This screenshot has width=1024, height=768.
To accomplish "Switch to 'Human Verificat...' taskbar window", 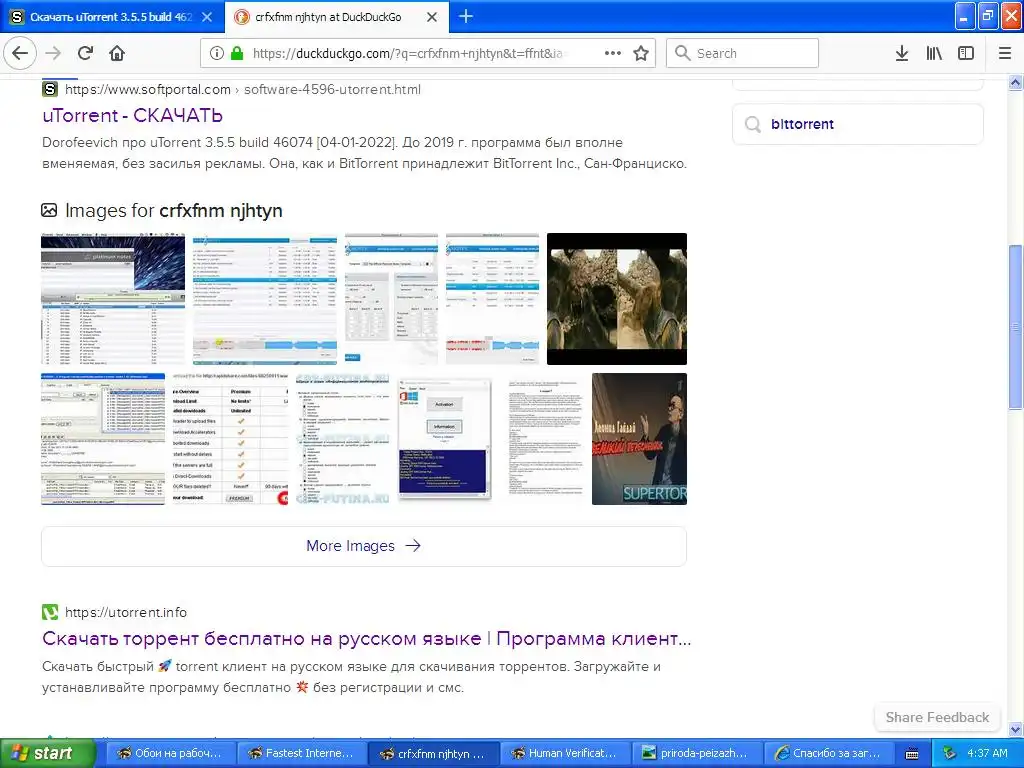I will 564,754.
